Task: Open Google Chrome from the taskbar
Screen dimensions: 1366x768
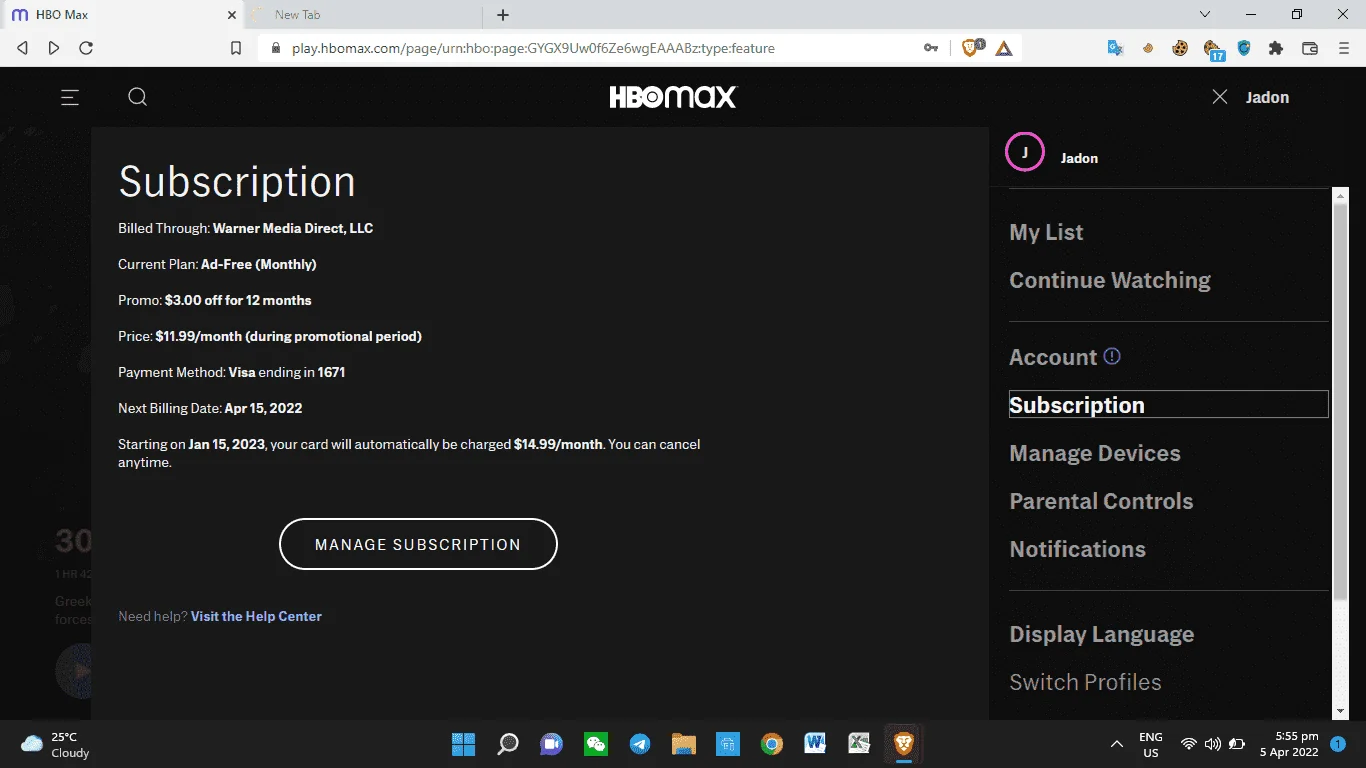Action: click(x=771, y=744)
